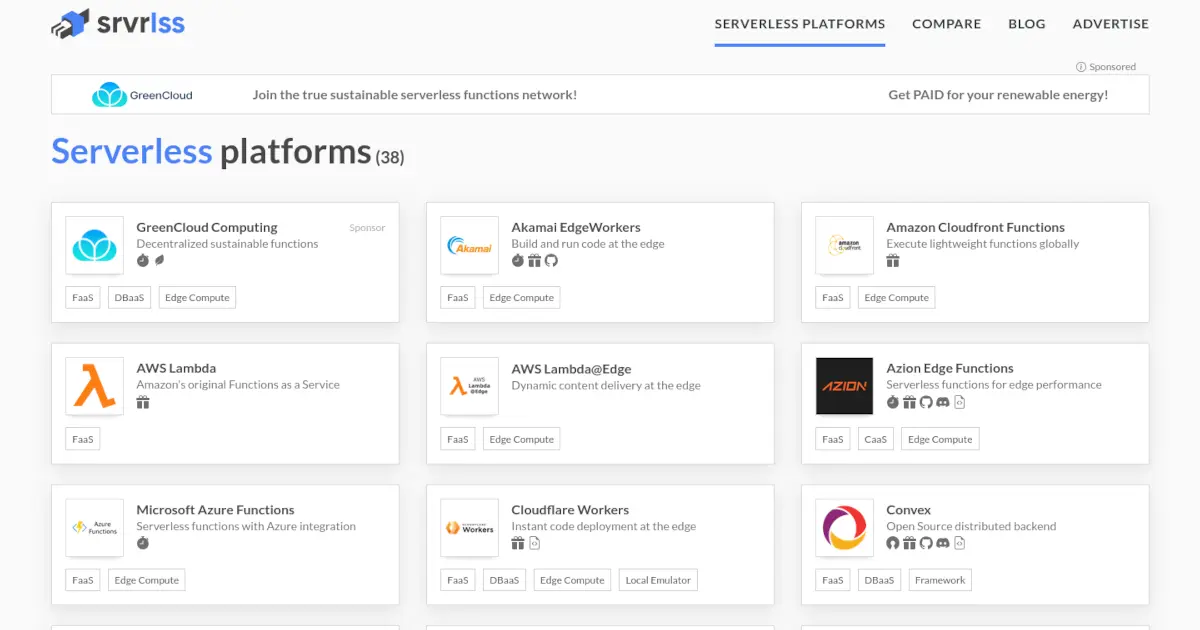Image resolution: width=1200 pixels, height=630 pixels.
Task: Click the GreenCloud banner logo
Action: pyautogui.click(x=142, y=95)
